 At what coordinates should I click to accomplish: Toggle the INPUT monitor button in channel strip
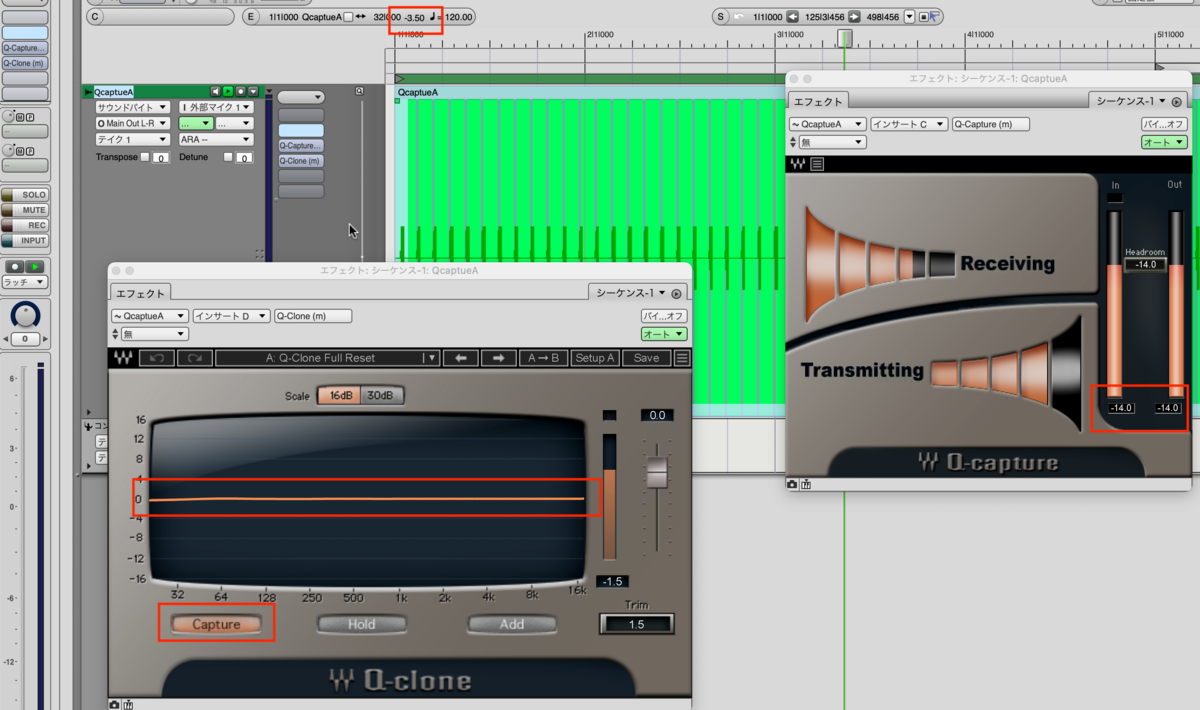25,241
